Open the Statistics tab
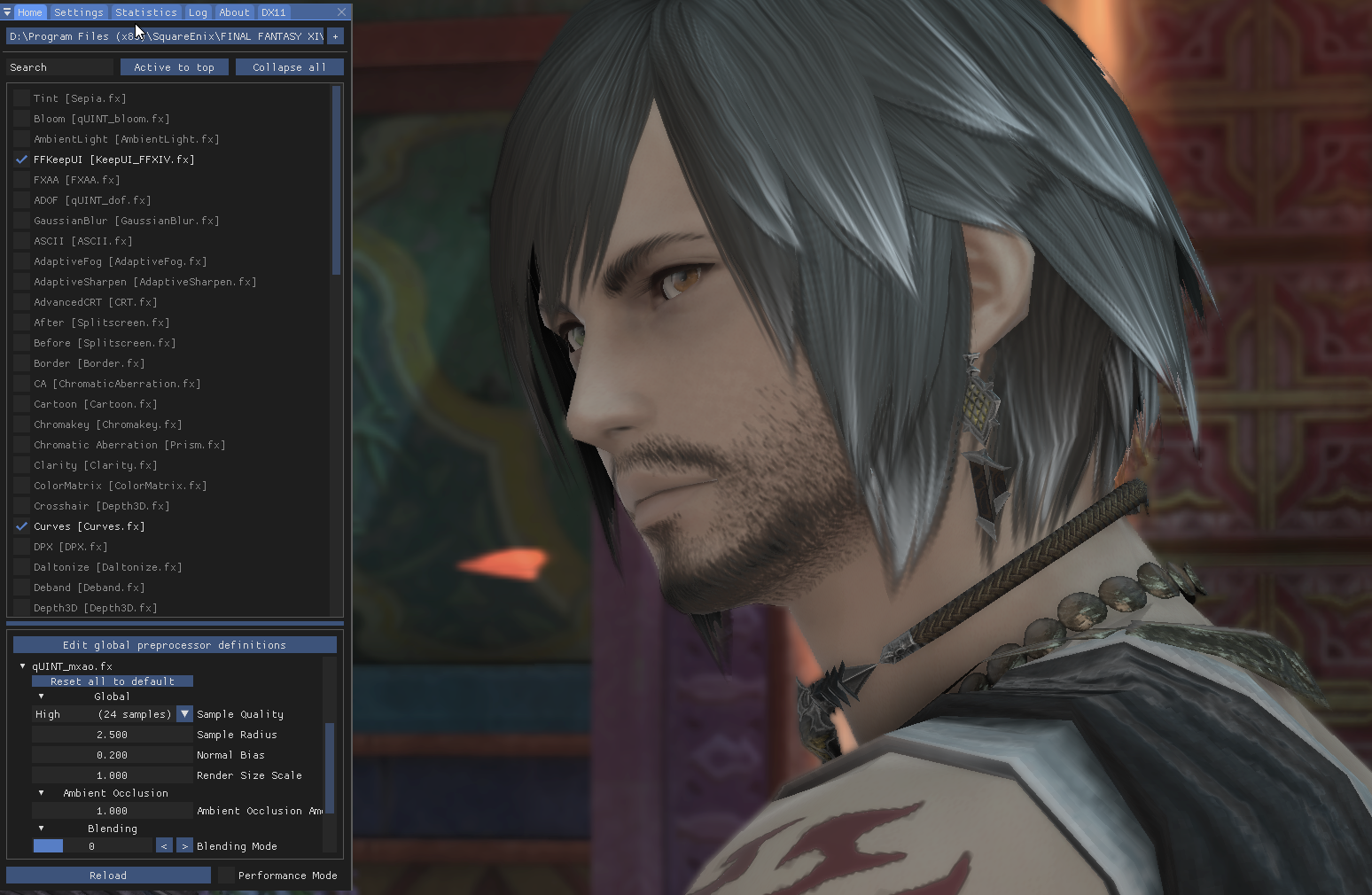Screen dimensions: 1372x895 pyautogui.click(x=146, y=12)
